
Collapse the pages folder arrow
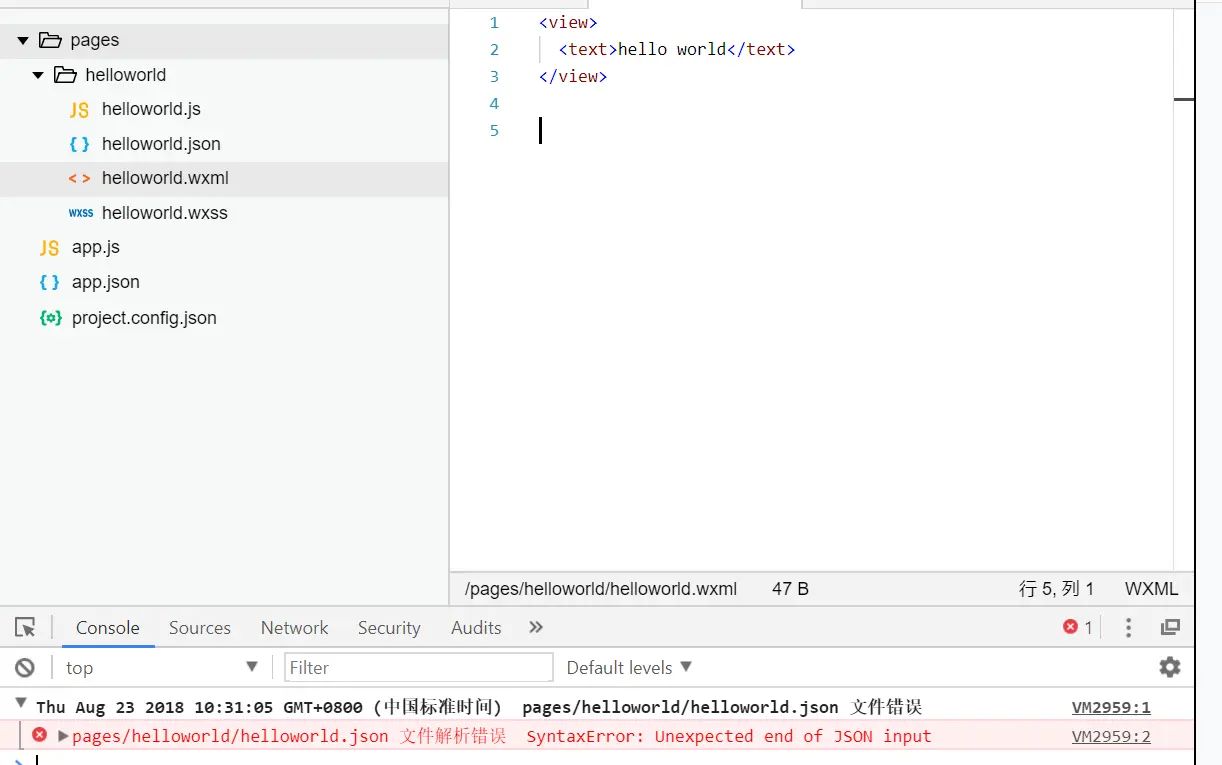coord(23,40)
